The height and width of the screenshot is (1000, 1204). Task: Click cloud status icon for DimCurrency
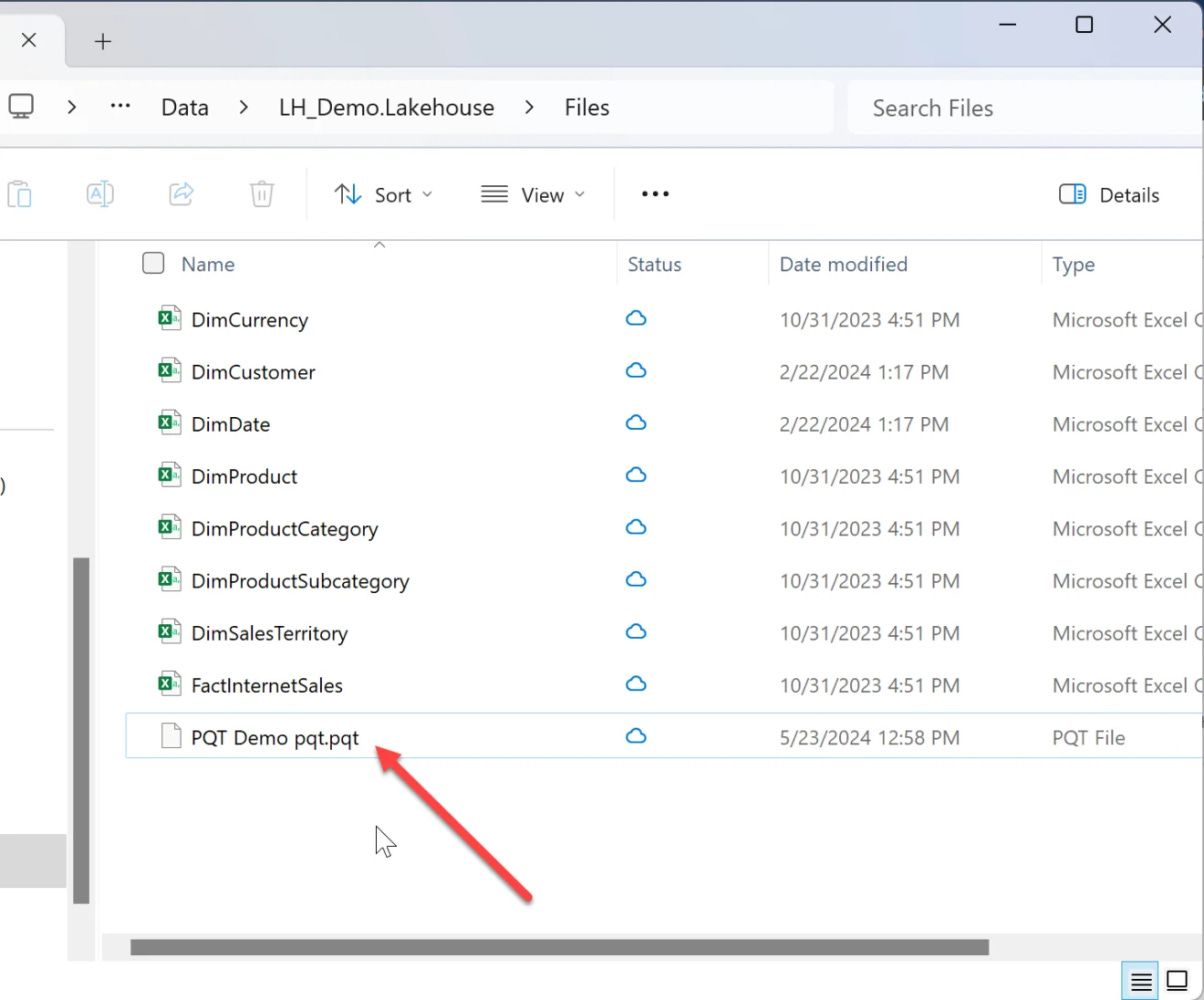tap(635, 319)
